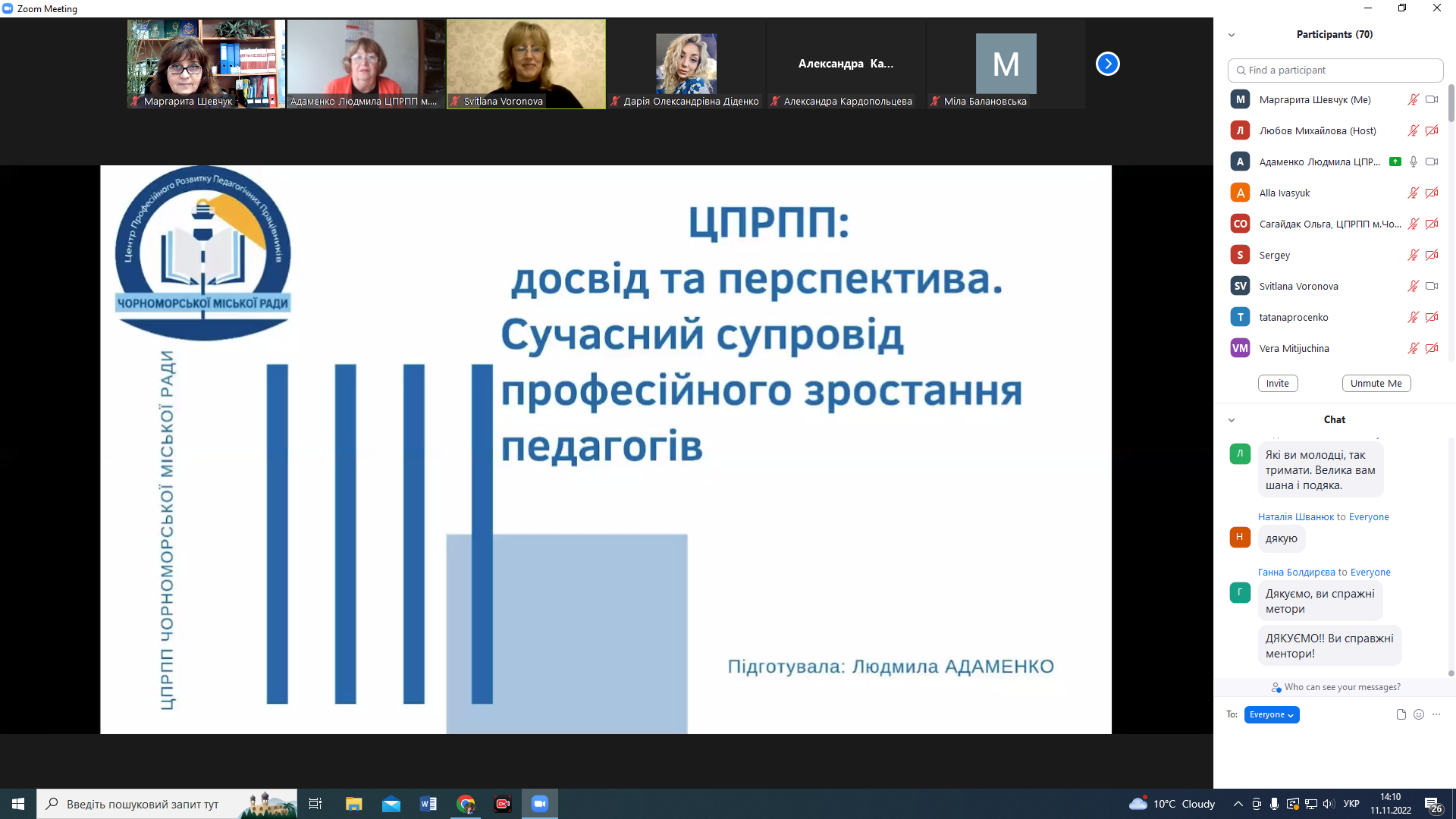Screen dimensions: 1456x819
Task: Click 'Everyone' link beside Наталія Шванюк
Action: click(x=1369, y=516)
